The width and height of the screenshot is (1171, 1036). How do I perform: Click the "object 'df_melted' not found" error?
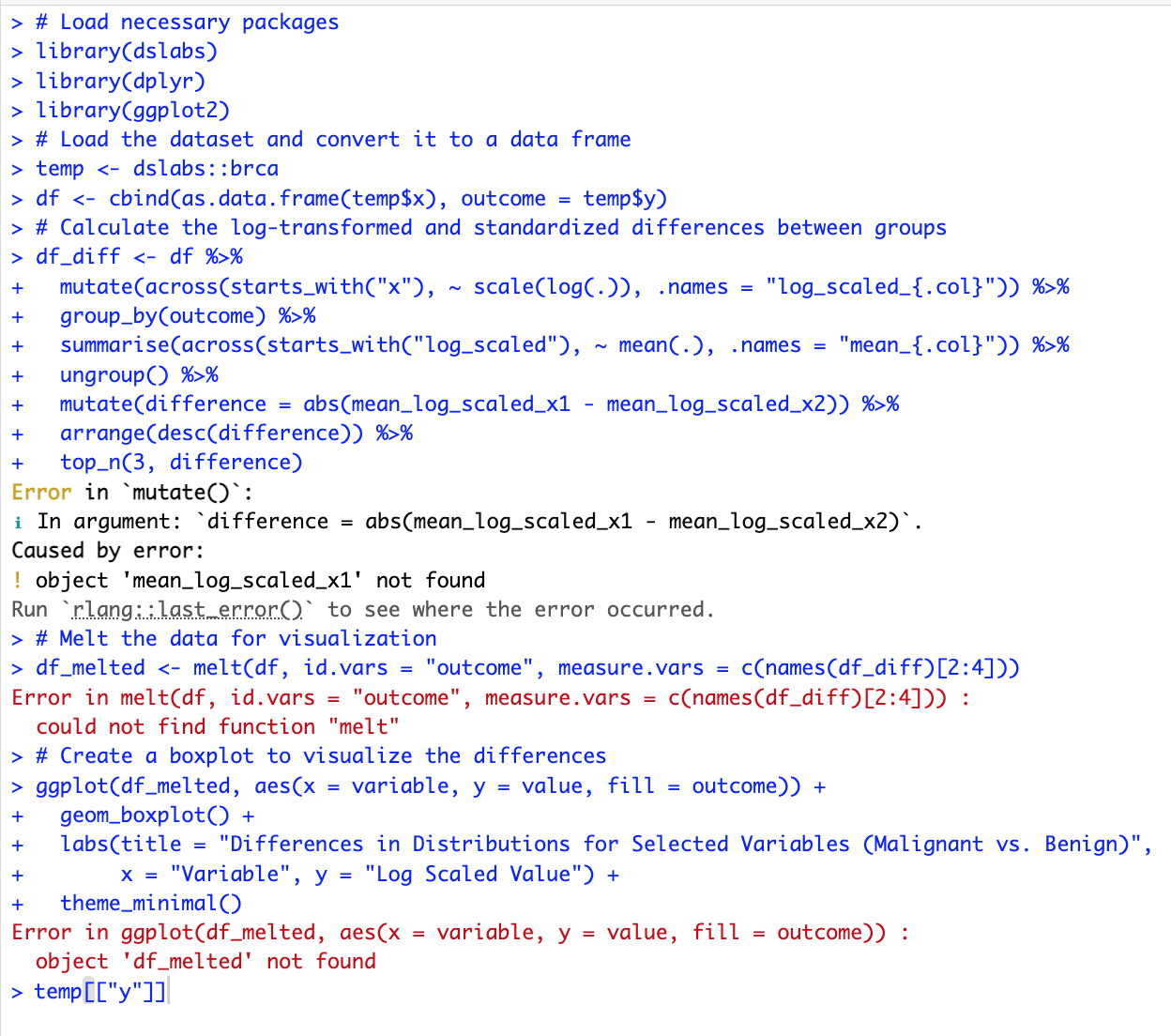(205, 961)
